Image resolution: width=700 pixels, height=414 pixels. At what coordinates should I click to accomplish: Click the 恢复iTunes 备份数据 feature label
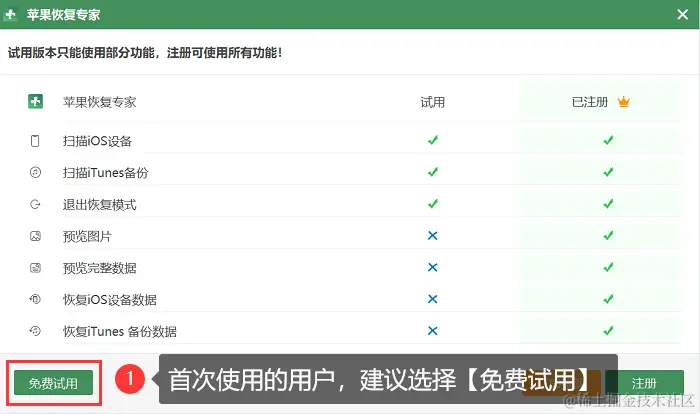120,331
